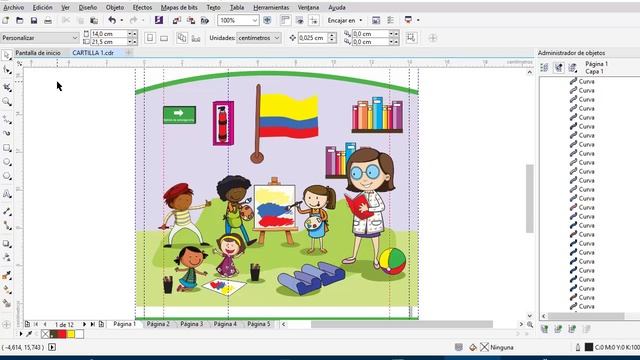
Task: Toggle show object properties in Object Manager
Action: 544,68
